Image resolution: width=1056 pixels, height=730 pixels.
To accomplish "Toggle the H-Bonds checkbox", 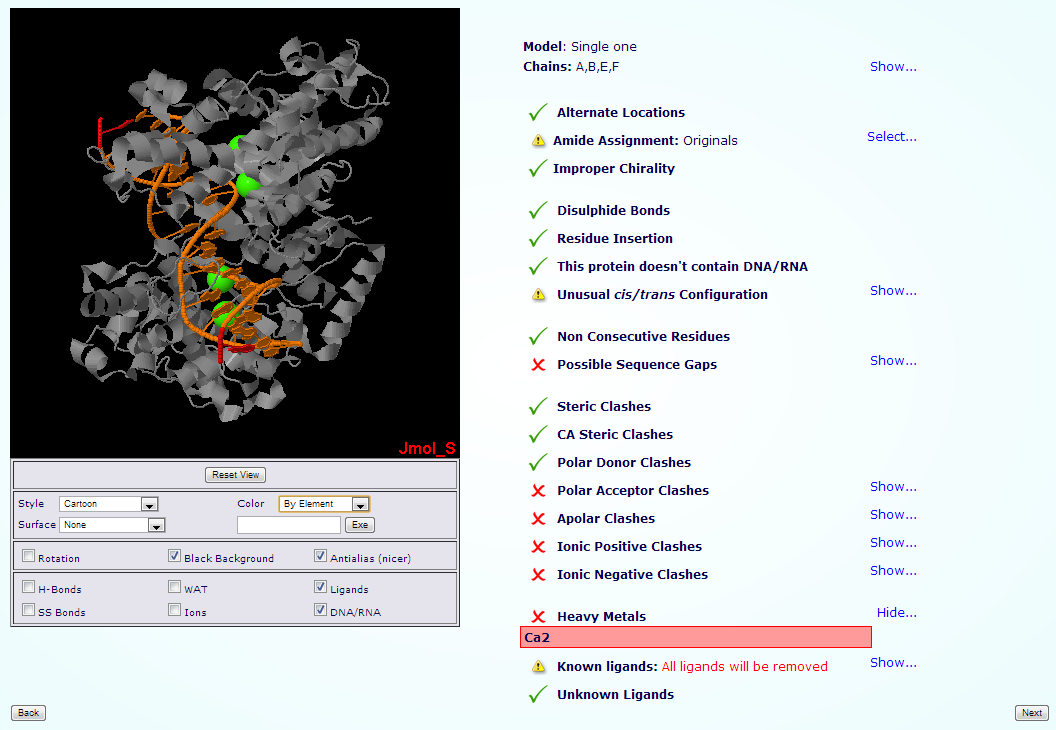I will [x=29, y=588].
